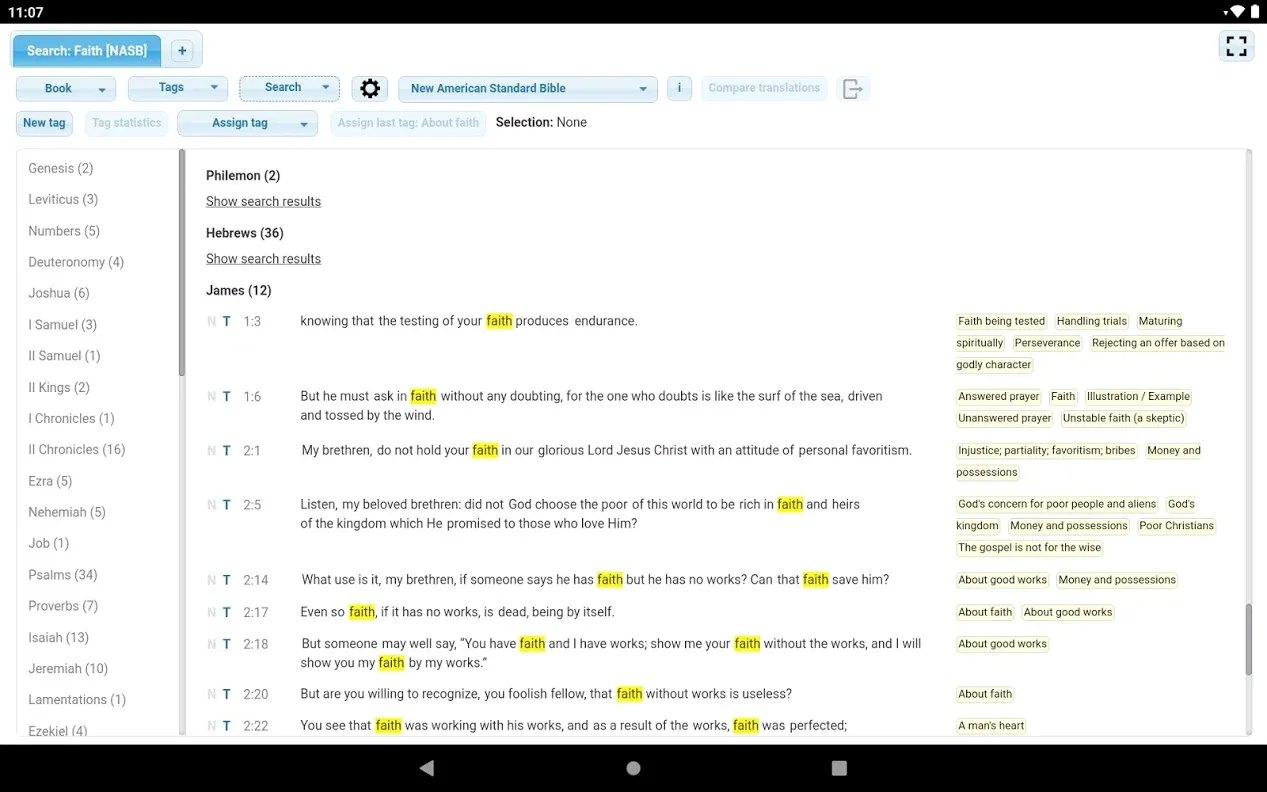Click 'The gospel is not for the wise' tag

coord(1029,548)
